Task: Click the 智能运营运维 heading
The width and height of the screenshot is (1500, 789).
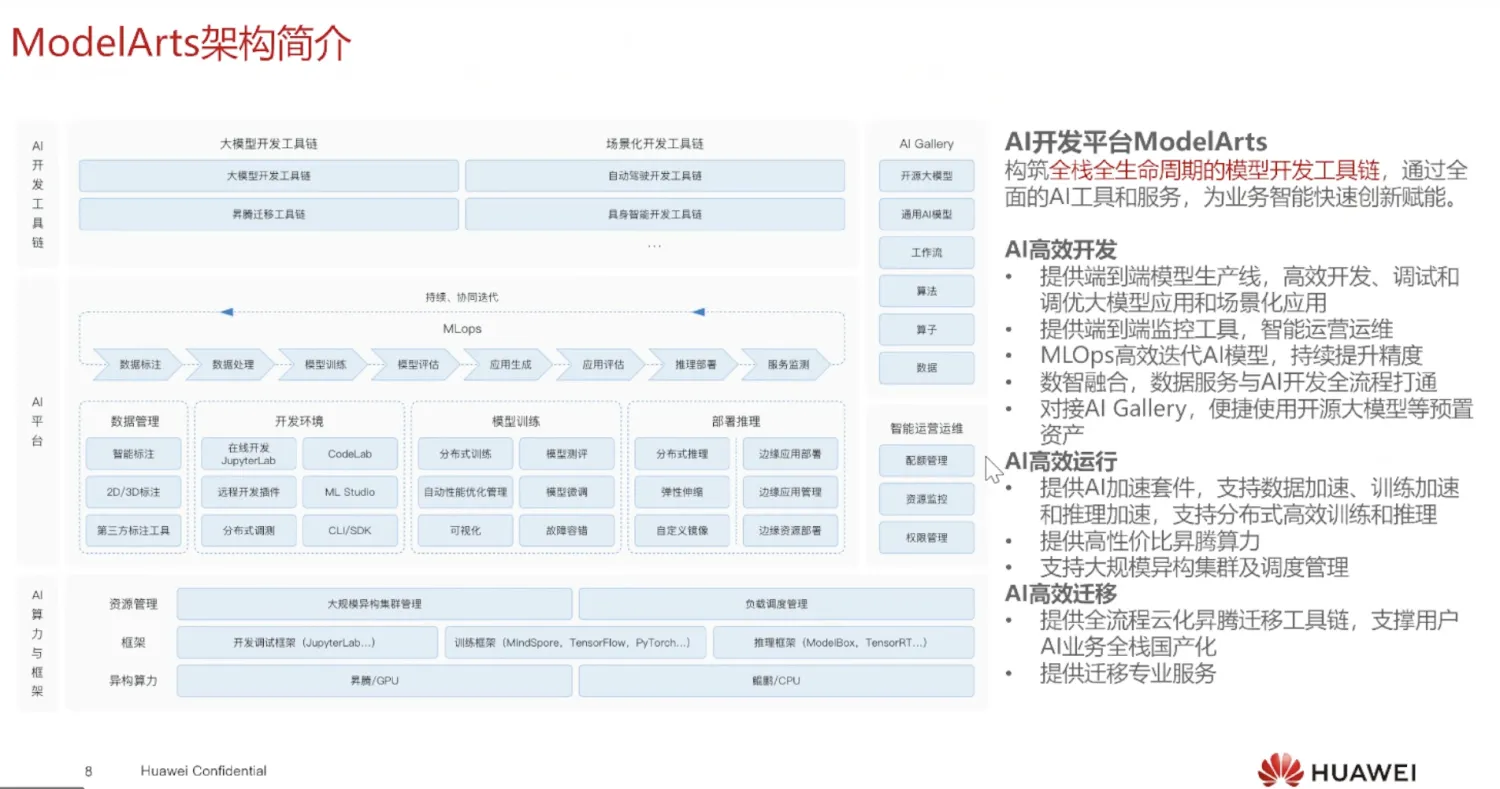Action: (x=927, y=428)
